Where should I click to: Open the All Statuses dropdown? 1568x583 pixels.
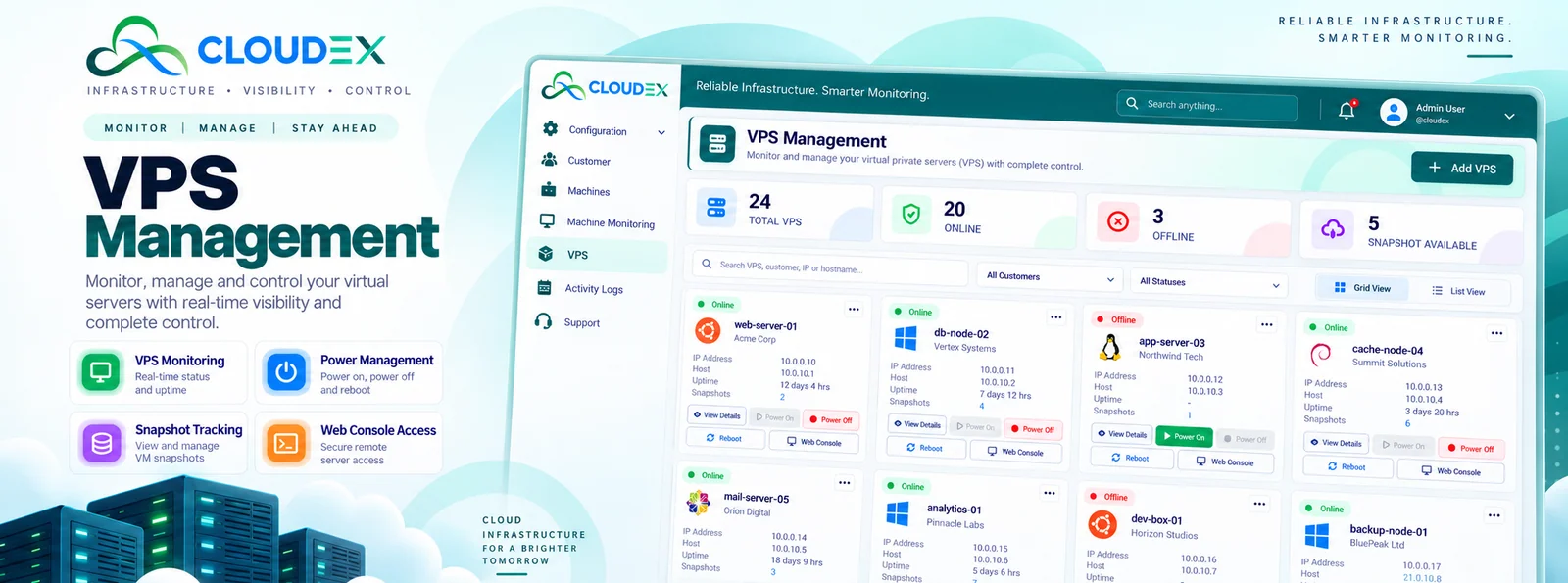pyautogui.click(x=1208, y=282)
